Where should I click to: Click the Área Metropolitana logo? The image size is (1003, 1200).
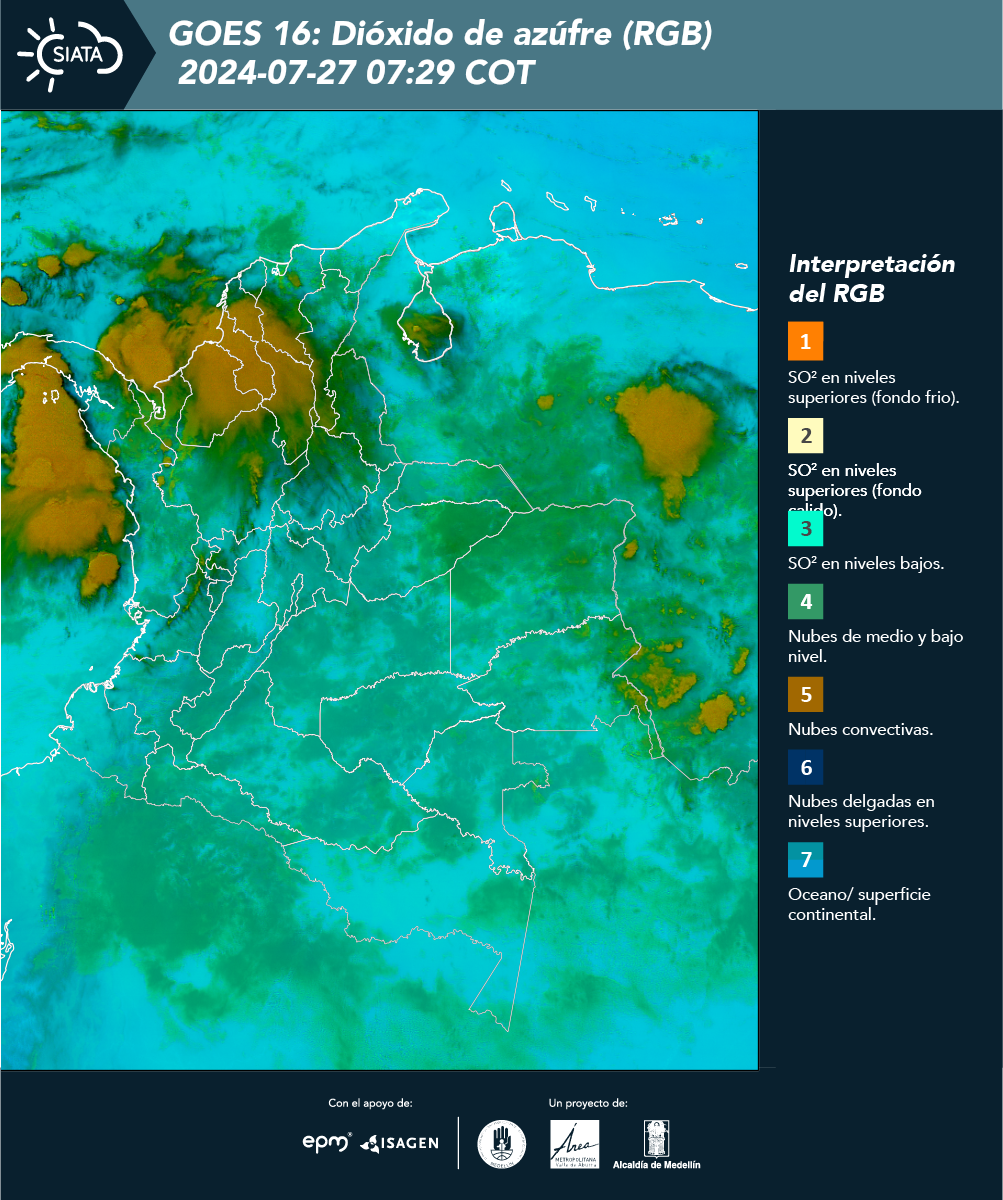(x=575, y=1144)
